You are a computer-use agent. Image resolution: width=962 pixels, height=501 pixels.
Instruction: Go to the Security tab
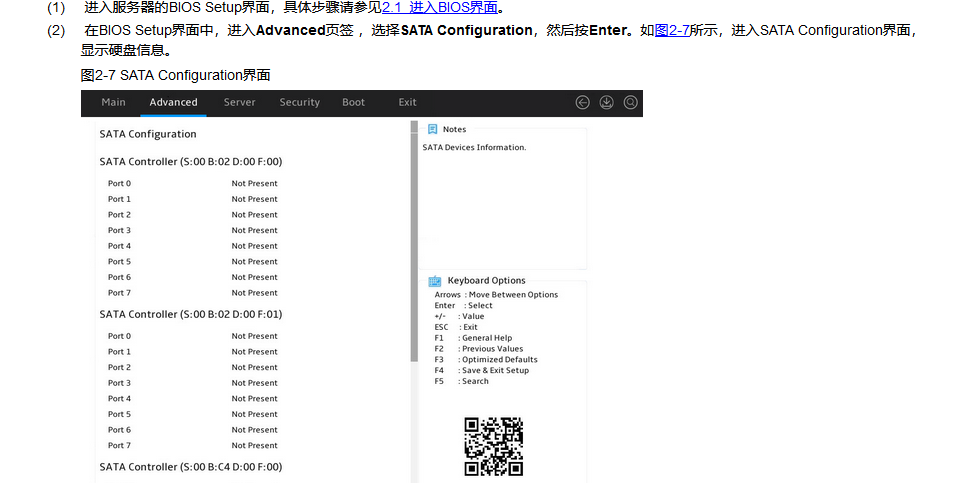click(299, 102)
